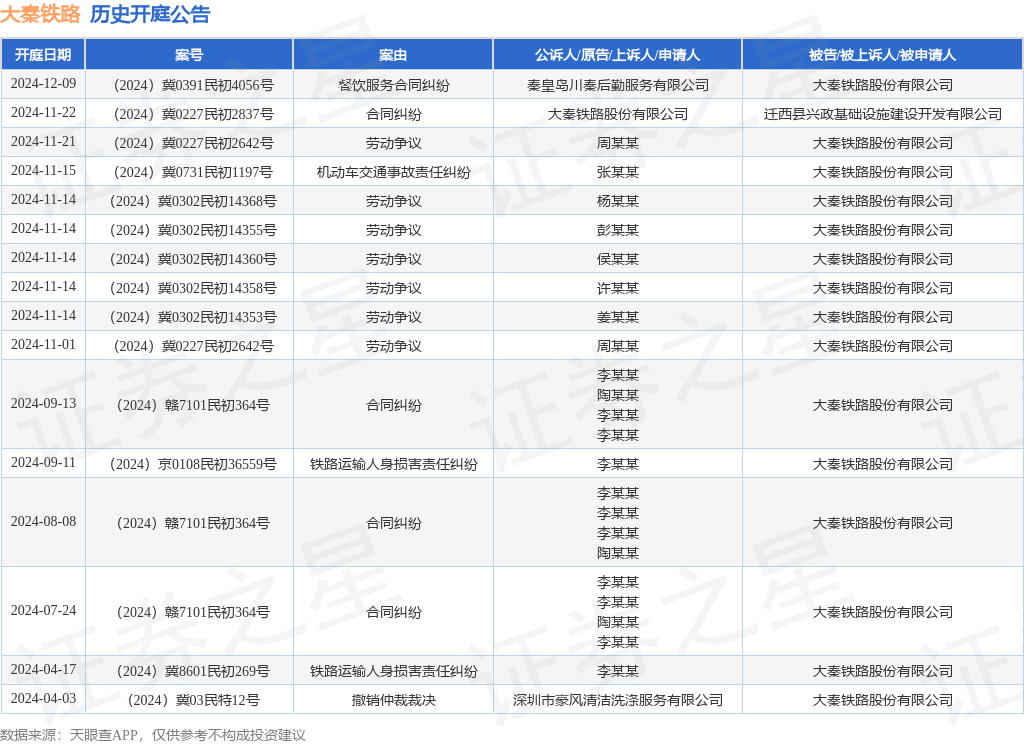This screenshot has width=1024, height=744.
Task: Click the date 2024-12-09
Action: [x=43, y=84]
